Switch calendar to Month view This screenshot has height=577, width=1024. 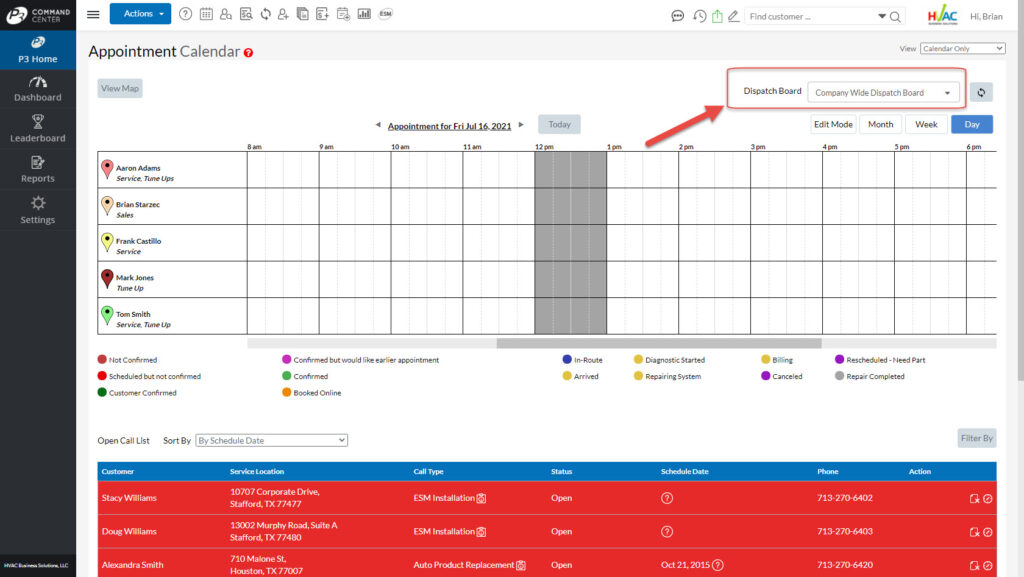coord(880,124)
